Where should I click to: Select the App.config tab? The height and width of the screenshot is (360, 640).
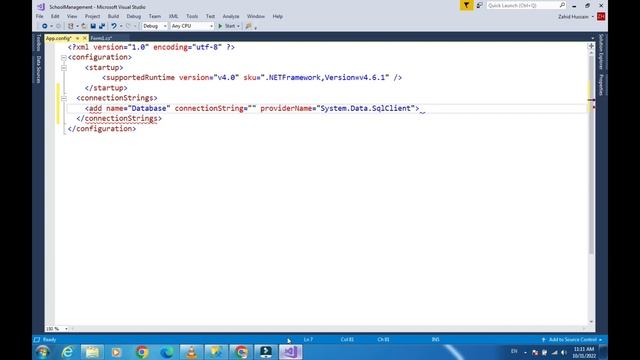pos(59,38)
